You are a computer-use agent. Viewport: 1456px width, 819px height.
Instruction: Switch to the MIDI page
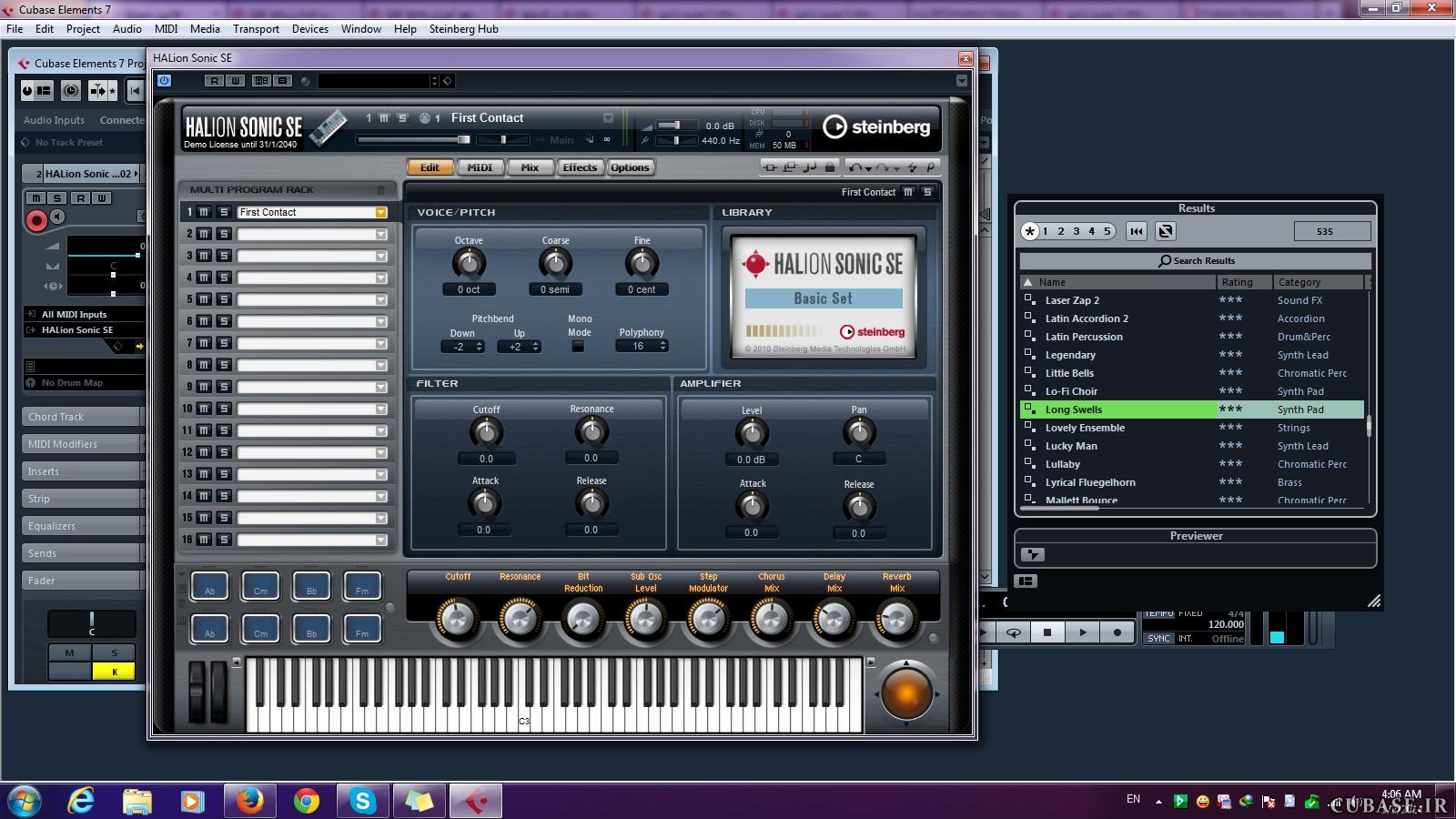tap(480, 167)
